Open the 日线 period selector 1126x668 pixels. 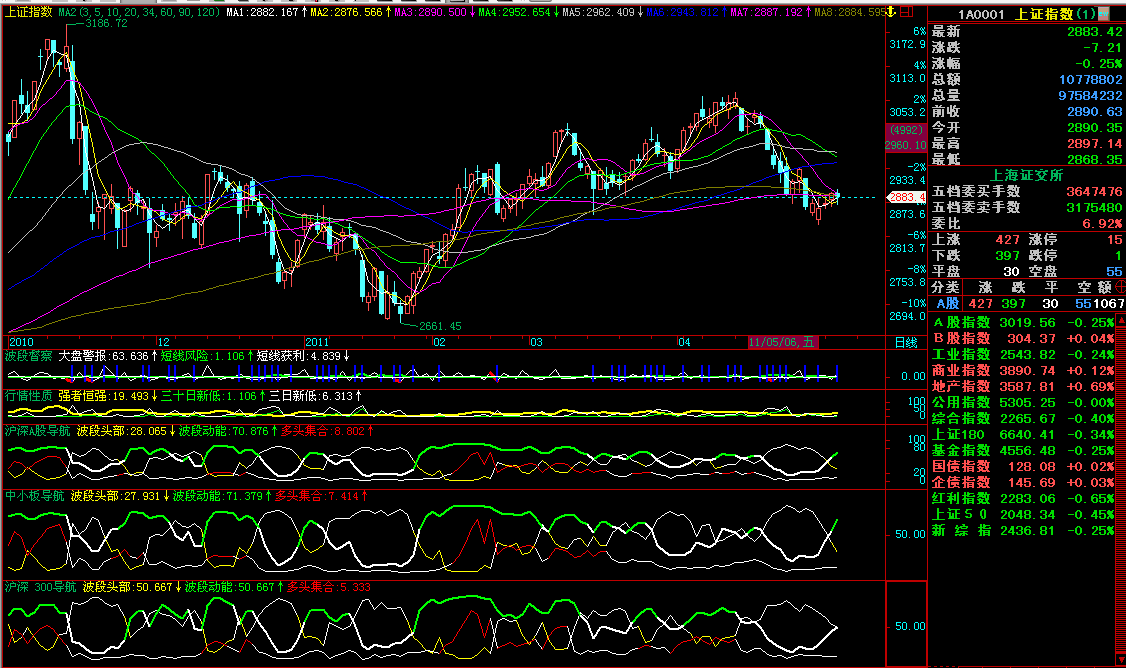tap(906, 343)
